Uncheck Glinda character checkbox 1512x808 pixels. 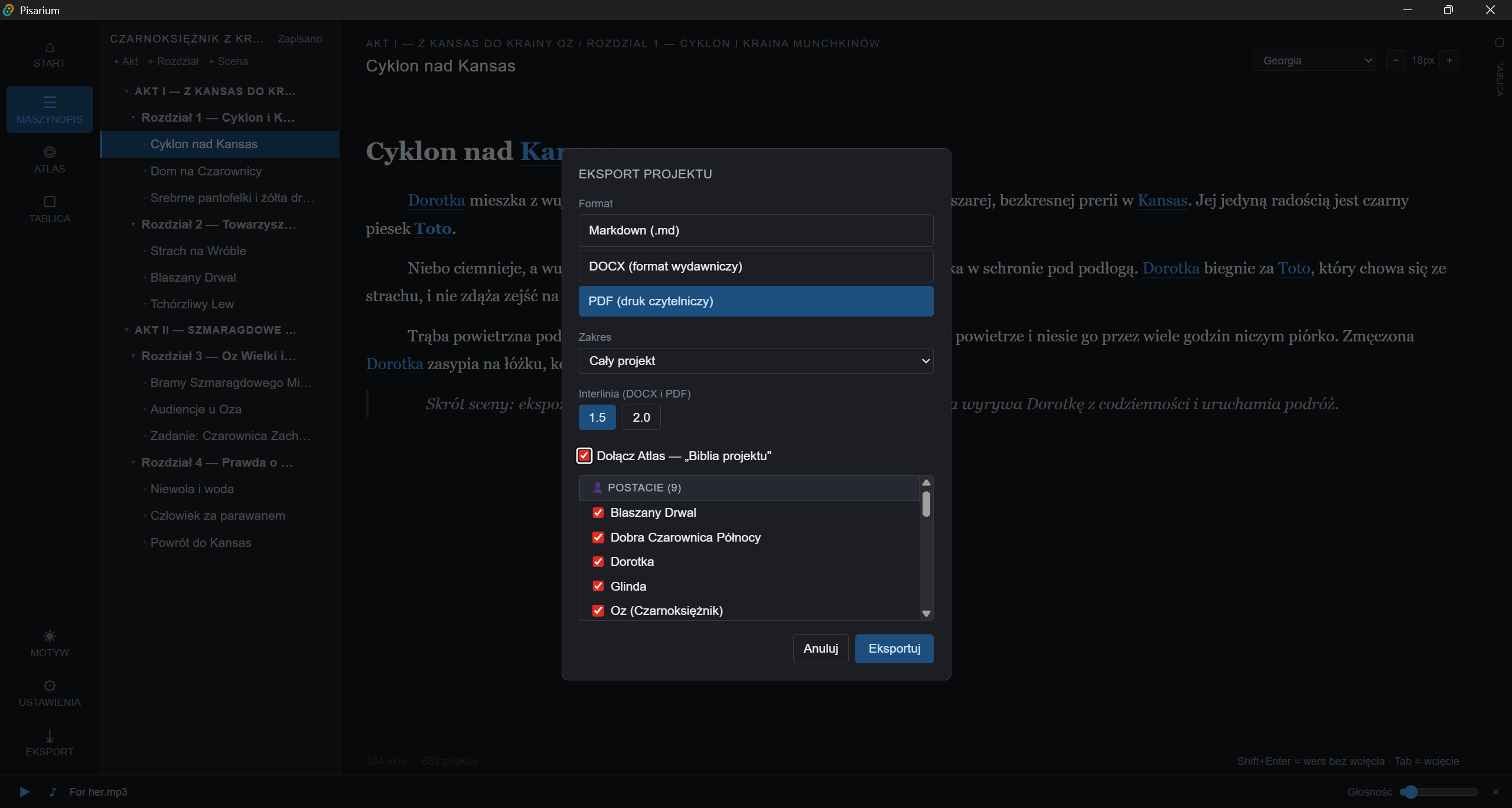pos(598,587)
